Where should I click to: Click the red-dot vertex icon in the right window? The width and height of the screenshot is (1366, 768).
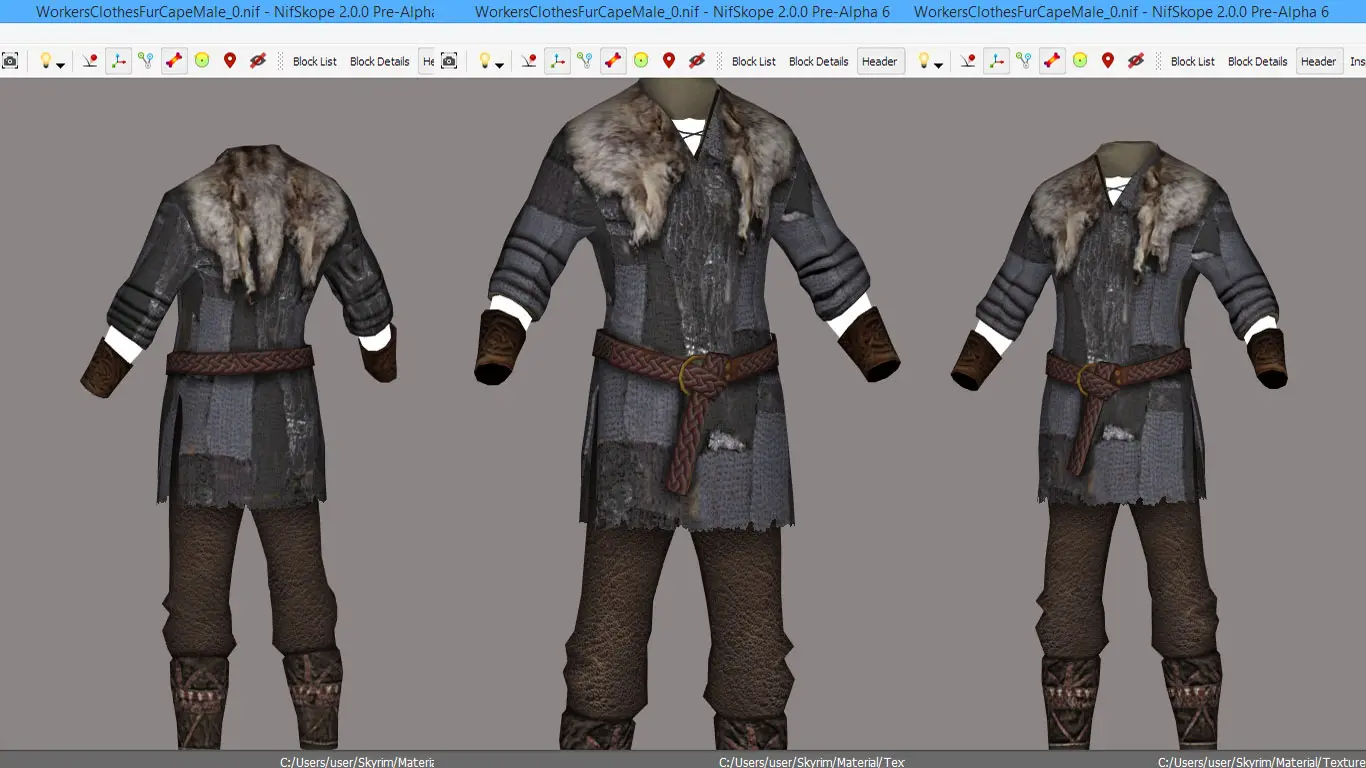coord(968,61)
